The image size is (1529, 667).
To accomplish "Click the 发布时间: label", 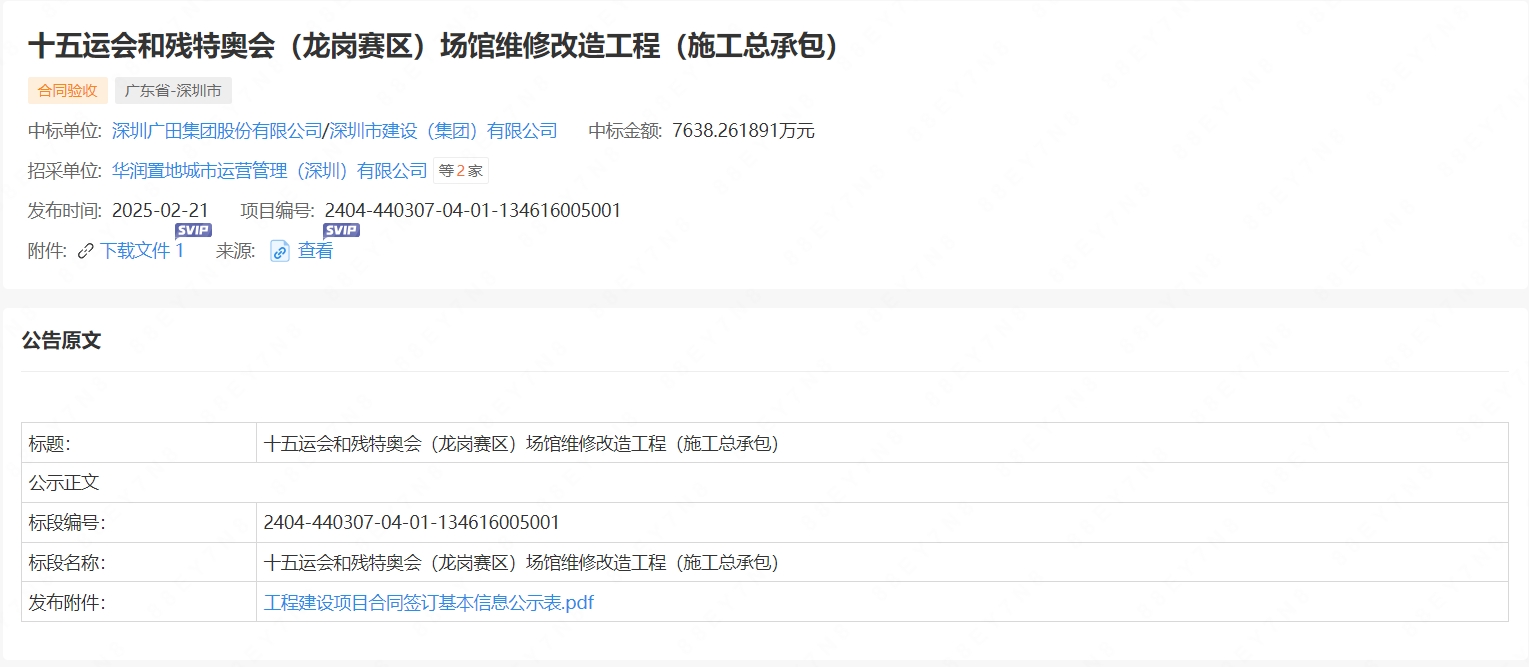I will (65, 211).
